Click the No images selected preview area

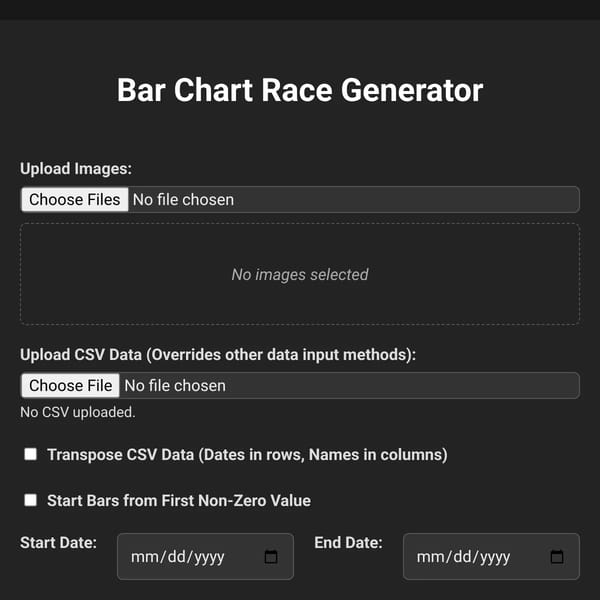coord(300,274)
